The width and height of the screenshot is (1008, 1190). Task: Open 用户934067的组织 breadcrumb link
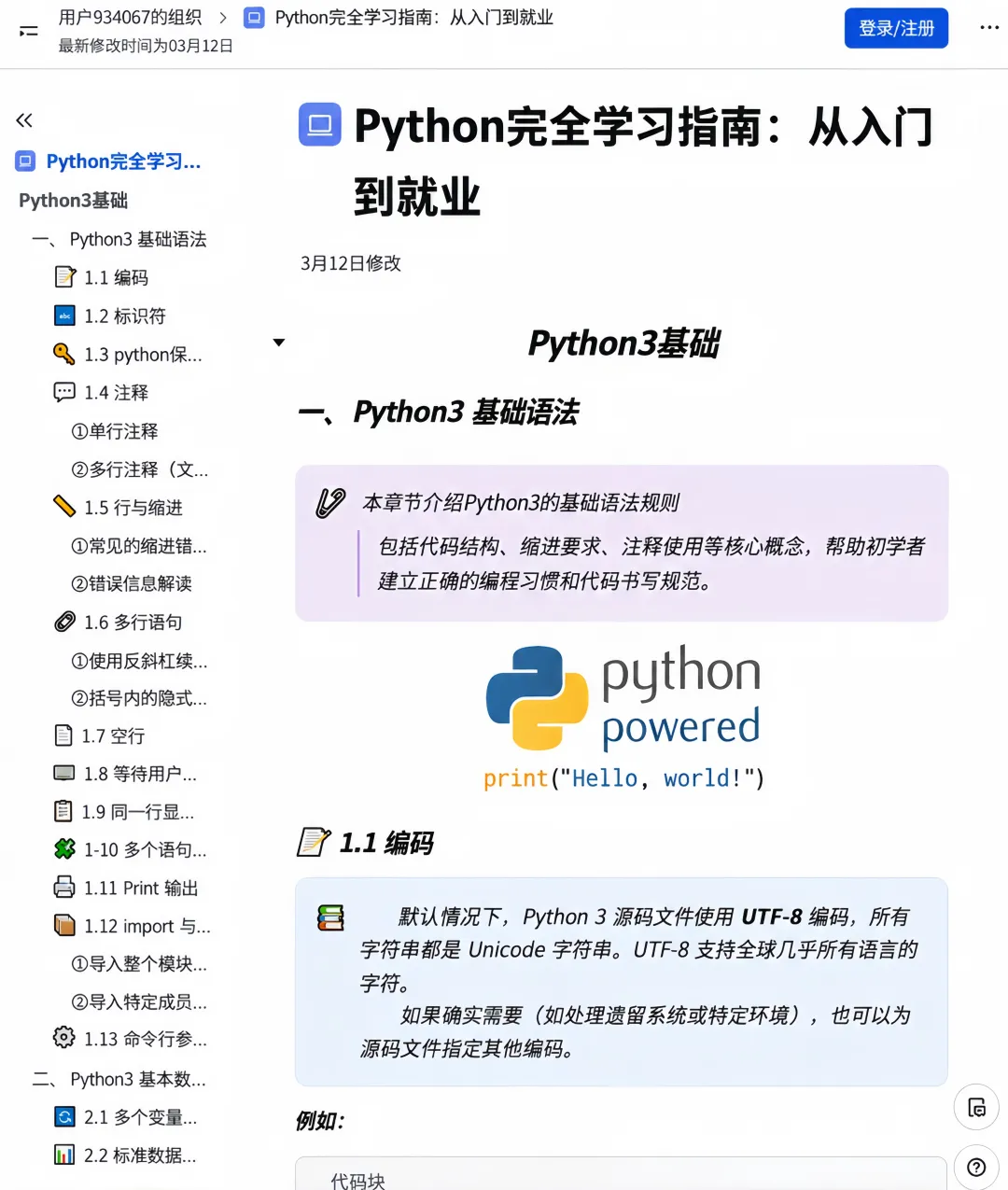coord(130,17)
